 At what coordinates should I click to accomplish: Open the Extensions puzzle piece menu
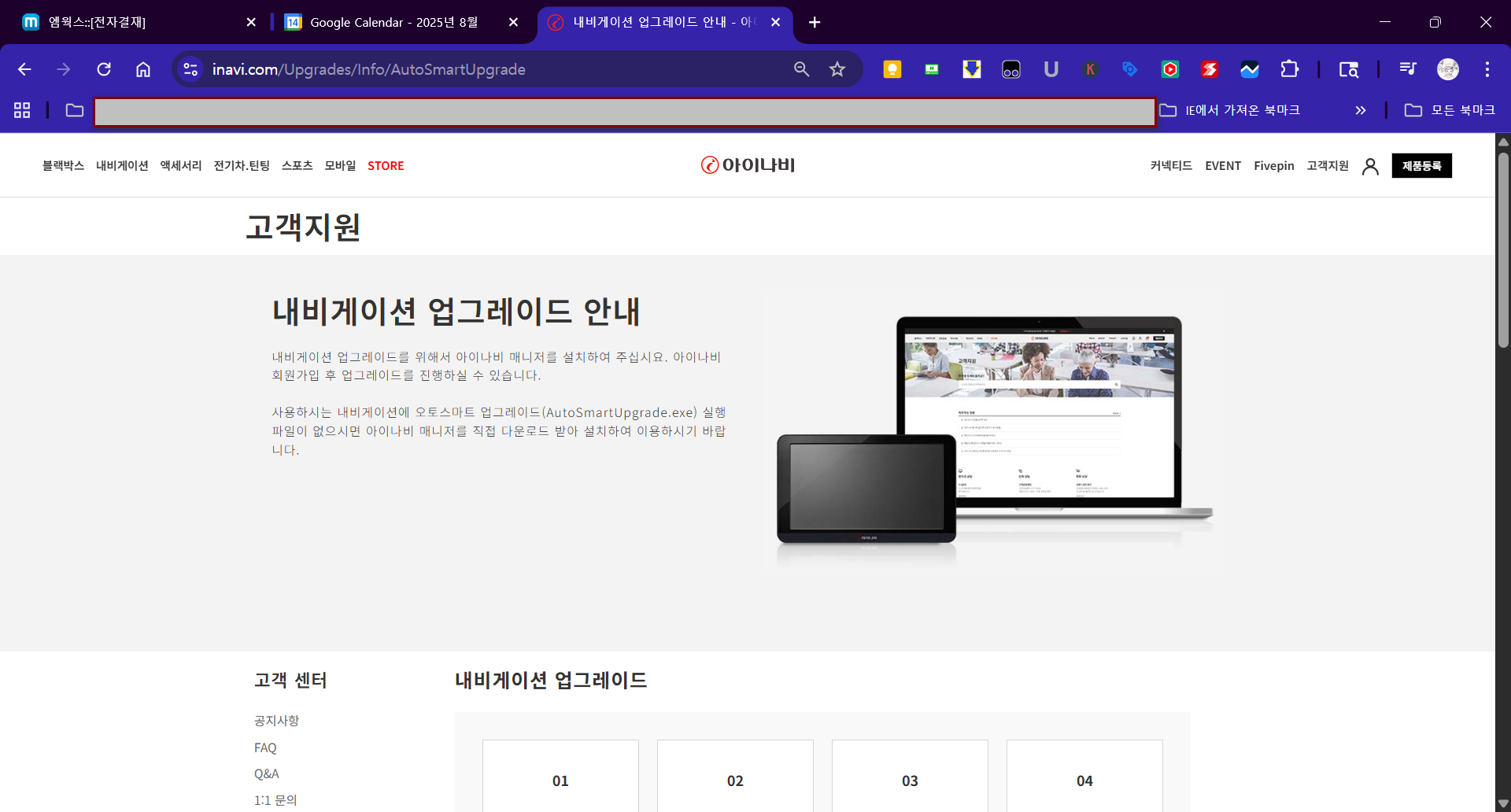pos(1289,69)
